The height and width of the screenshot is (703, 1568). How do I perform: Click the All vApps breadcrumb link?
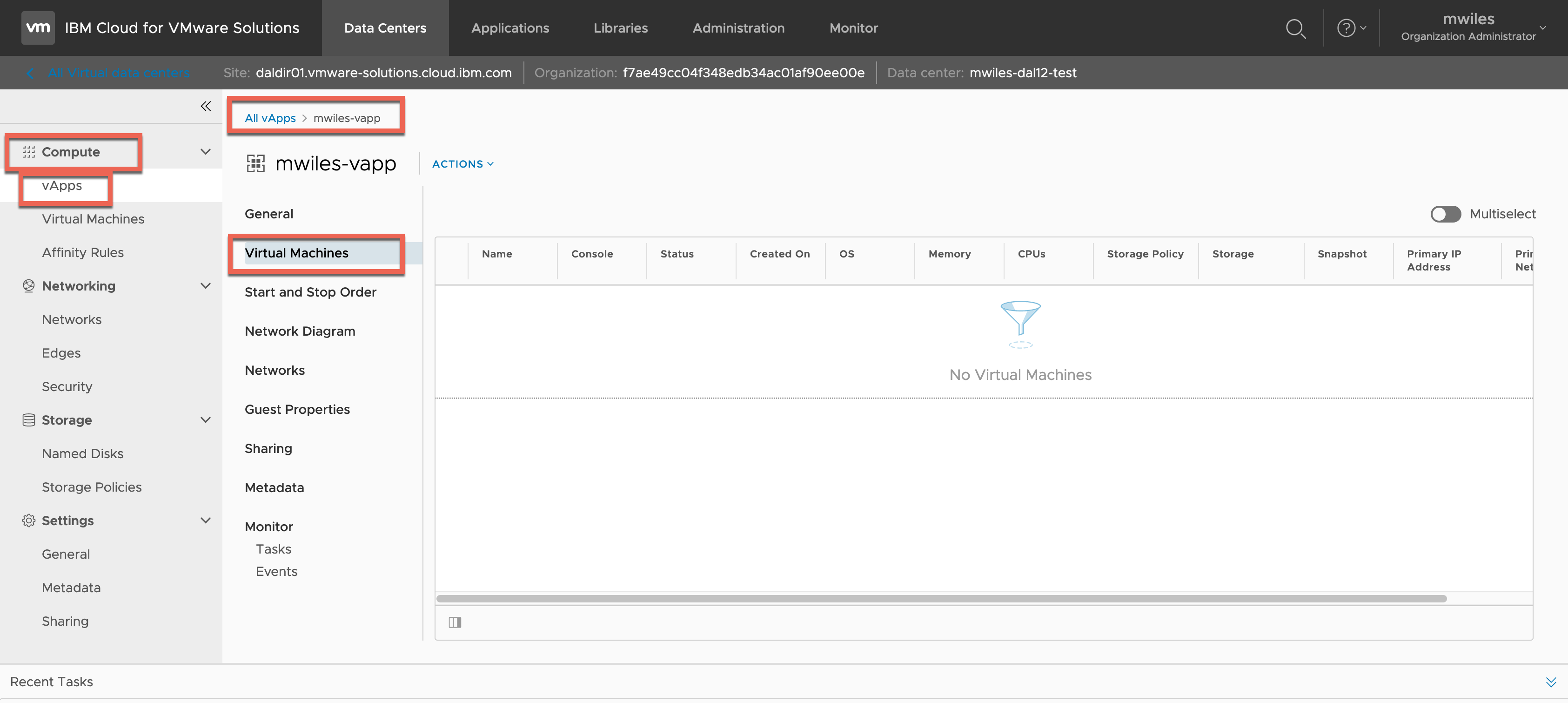point(270,118)
